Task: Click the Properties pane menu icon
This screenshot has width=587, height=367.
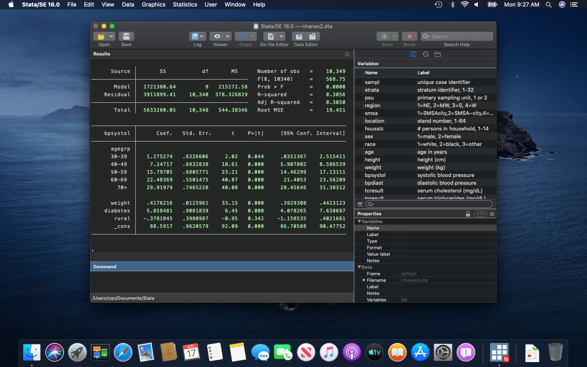Action: click(492, 214)
